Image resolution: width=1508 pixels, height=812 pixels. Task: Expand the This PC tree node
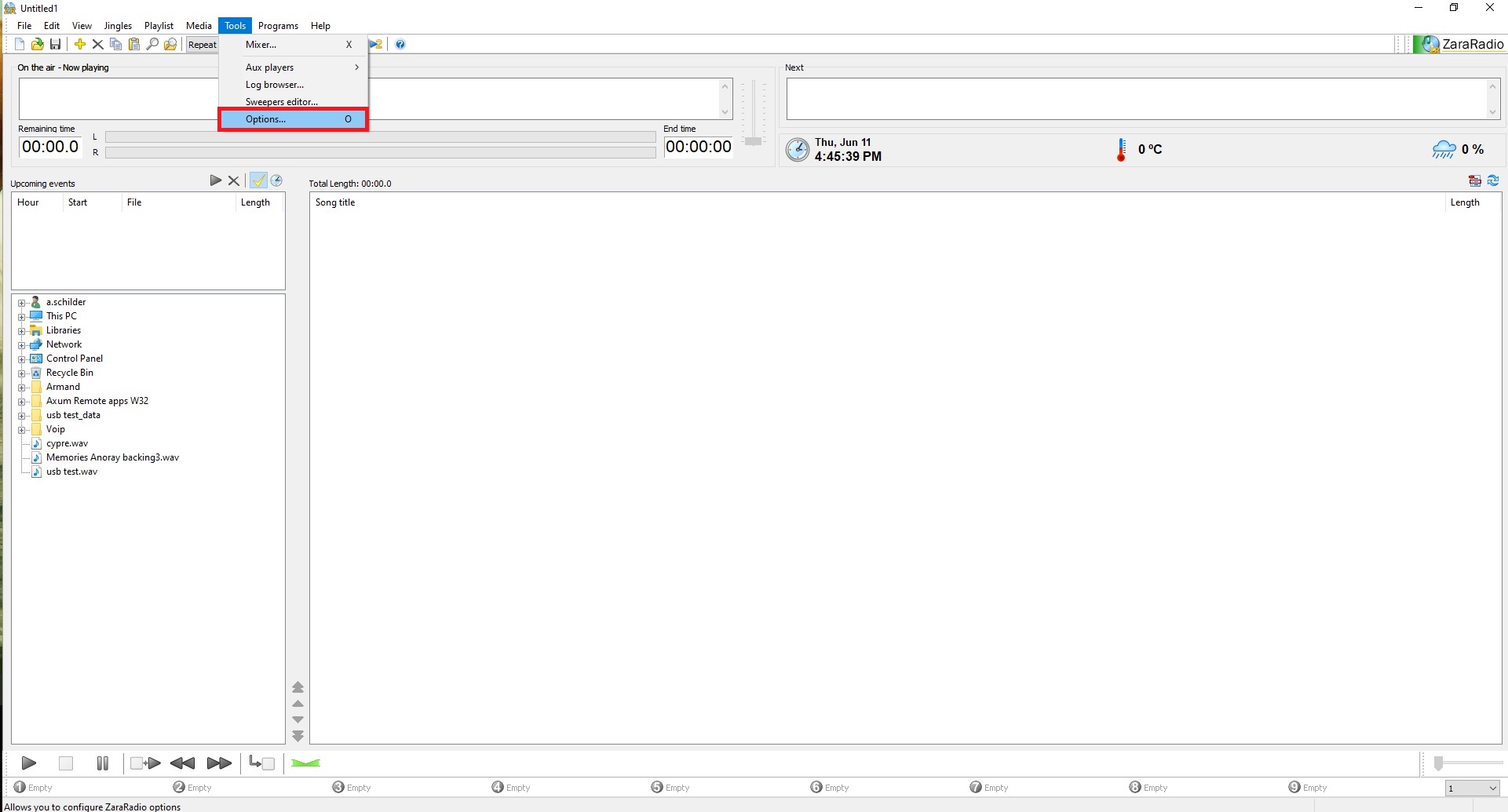click(x=22, y=317)
